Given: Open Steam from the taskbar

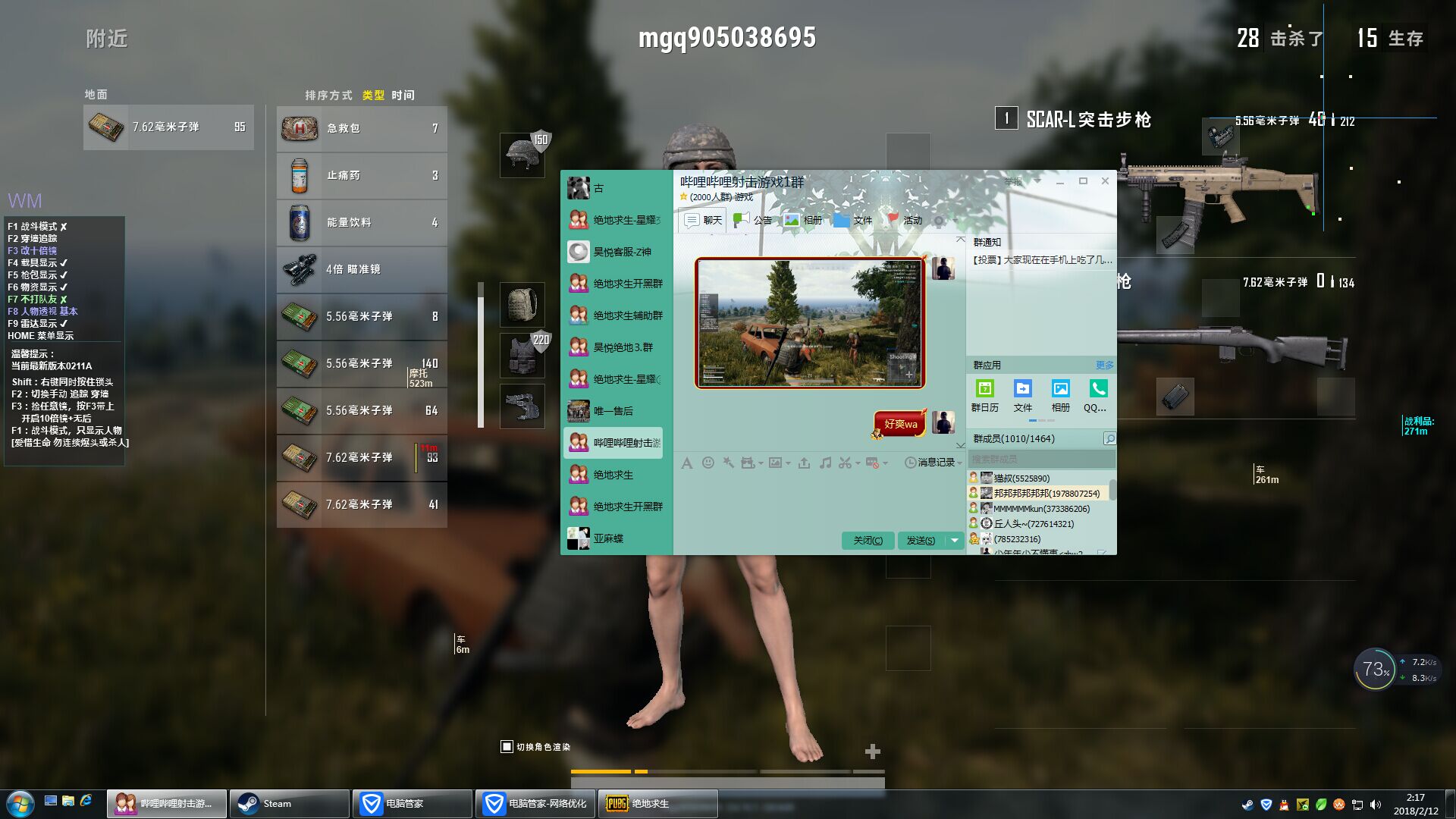Looking at the screenshot, I should pos(289,804).
